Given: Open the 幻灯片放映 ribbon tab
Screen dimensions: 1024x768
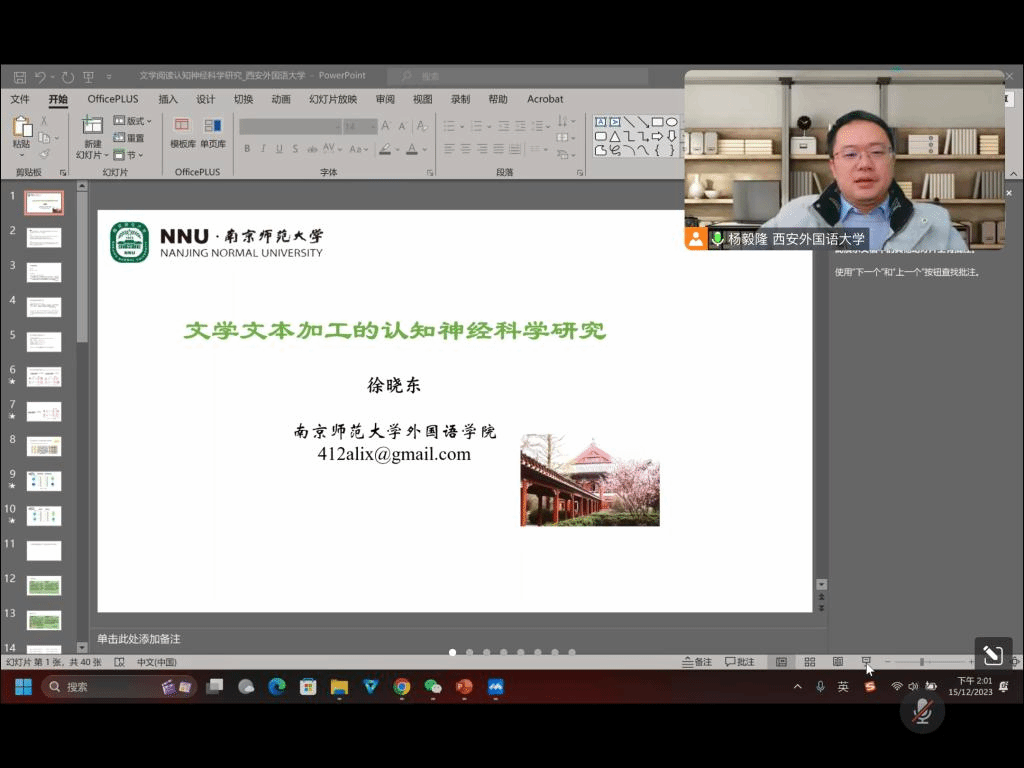Looking at the screenshot, I should click(332, 99).
